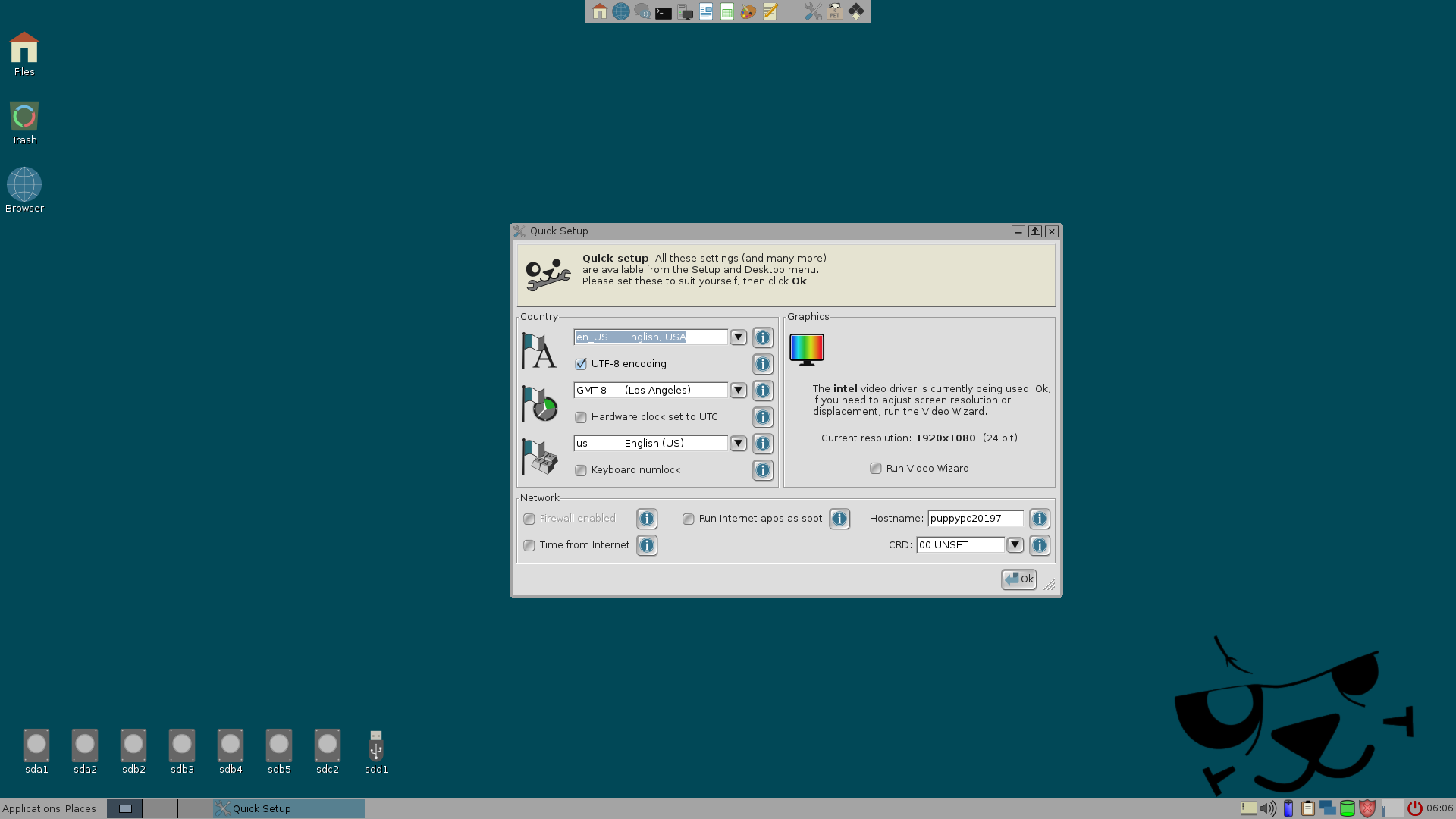Open the computer/drives icon in top launcher
Screen dimensions: 1456x819
pyautogui.click(x=685, y=11)
